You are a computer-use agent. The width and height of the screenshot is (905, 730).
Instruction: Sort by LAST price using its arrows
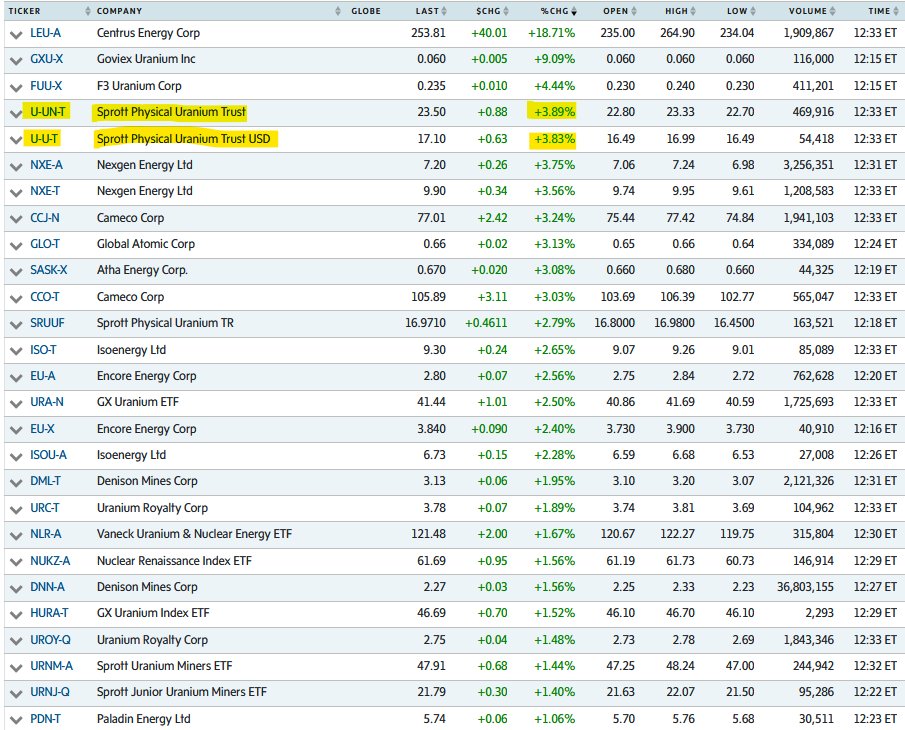coord(444,11)
